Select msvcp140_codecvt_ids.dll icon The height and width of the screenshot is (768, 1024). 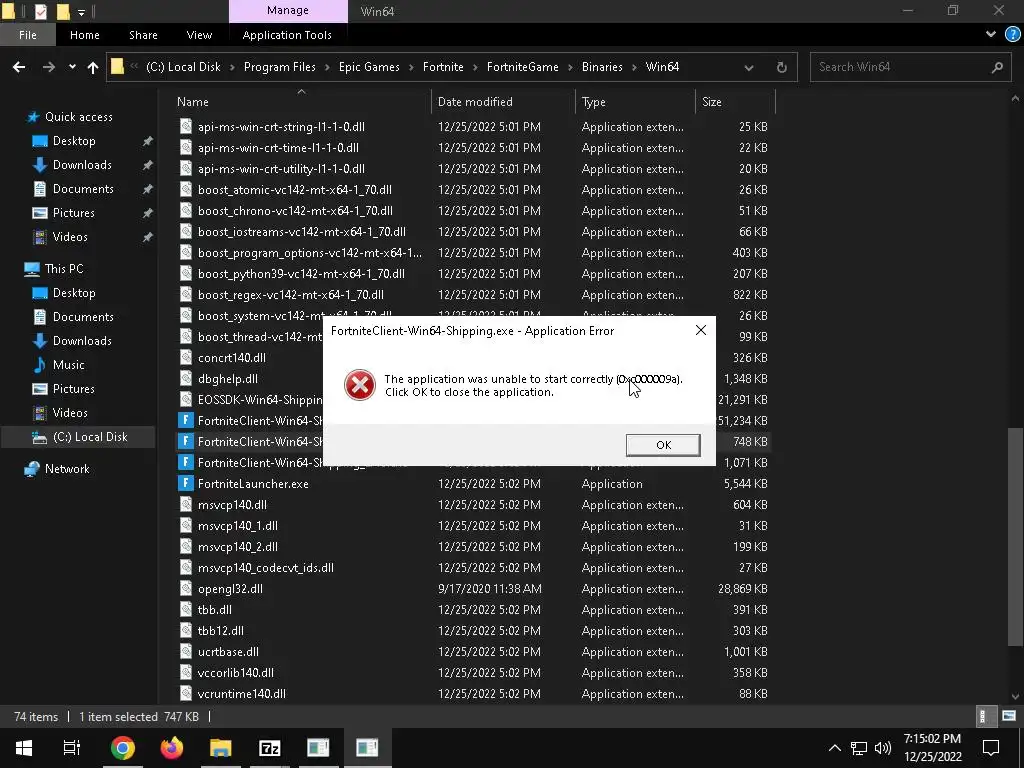[x=186, y=568]
